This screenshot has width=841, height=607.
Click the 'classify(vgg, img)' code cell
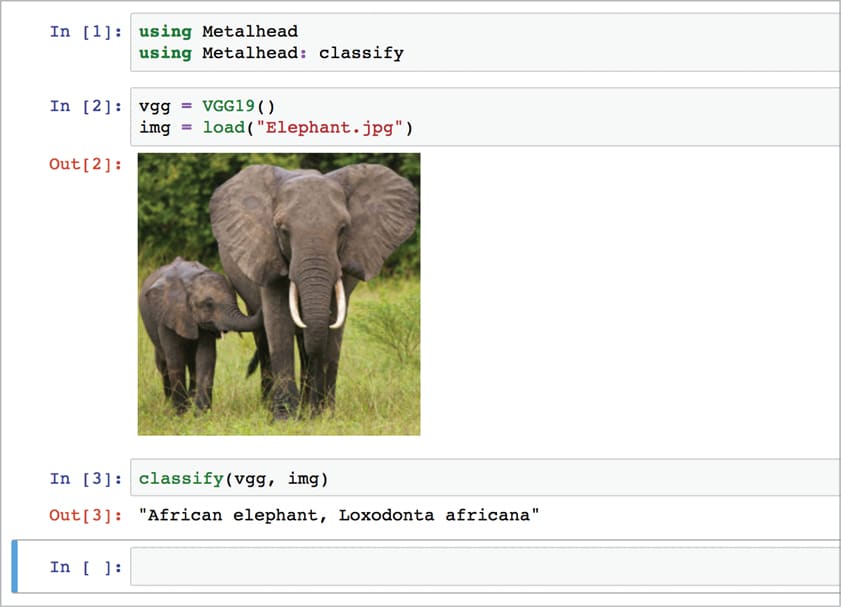(233, 479)
